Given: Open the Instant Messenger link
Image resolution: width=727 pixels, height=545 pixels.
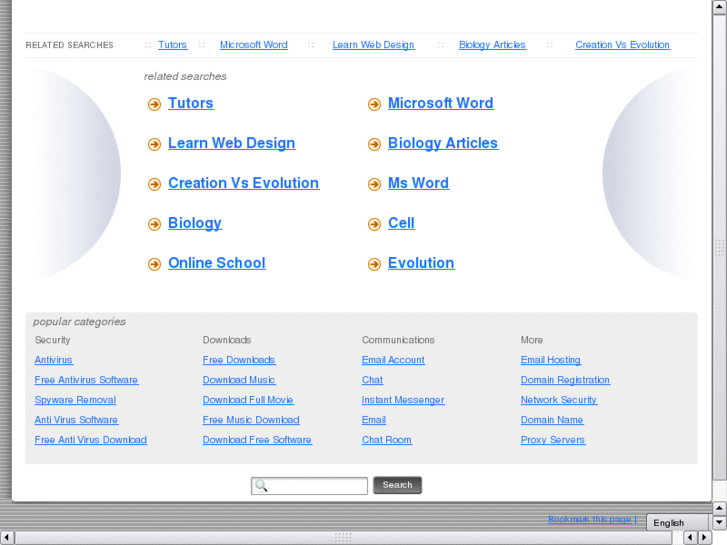Looking at the screenshot, I should (x=403, y=400).
